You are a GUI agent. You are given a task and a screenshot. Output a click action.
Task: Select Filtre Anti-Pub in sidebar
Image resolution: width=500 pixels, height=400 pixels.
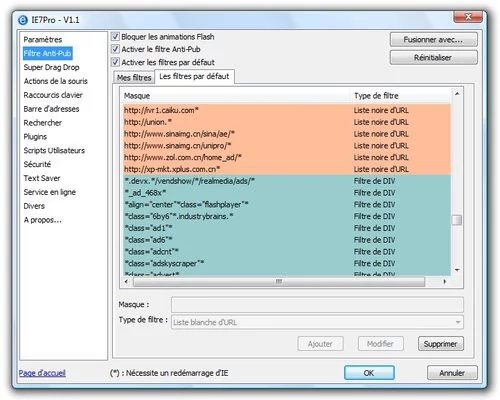pyautogui.click(x=47, y=53)
